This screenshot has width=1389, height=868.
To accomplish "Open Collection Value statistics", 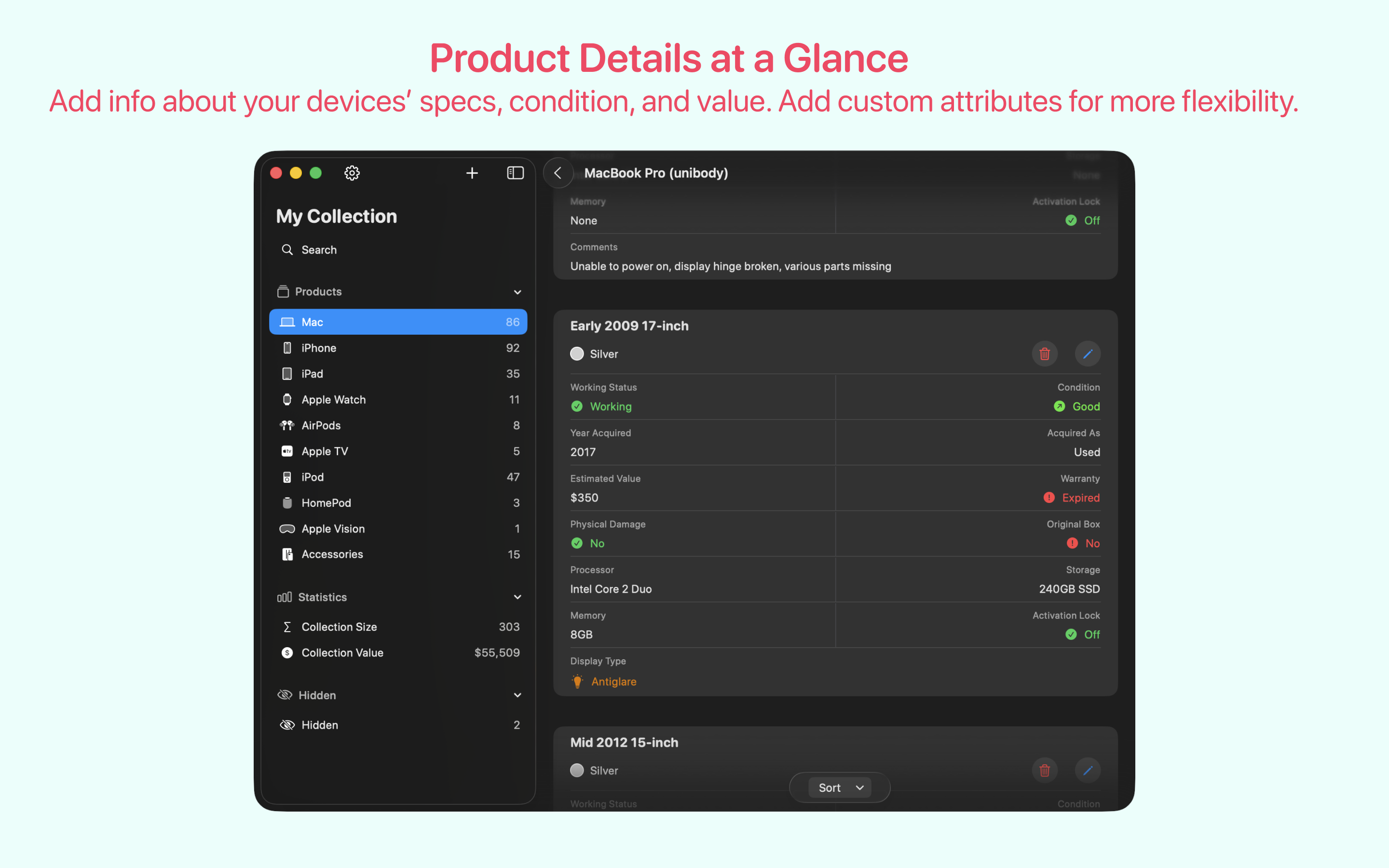I will point(398,653).
